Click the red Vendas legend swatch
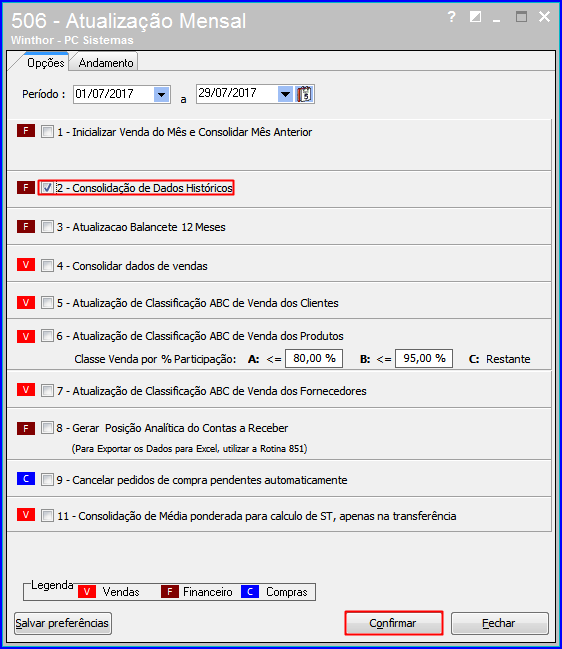 pyautogui.click(x=87, y=591)
